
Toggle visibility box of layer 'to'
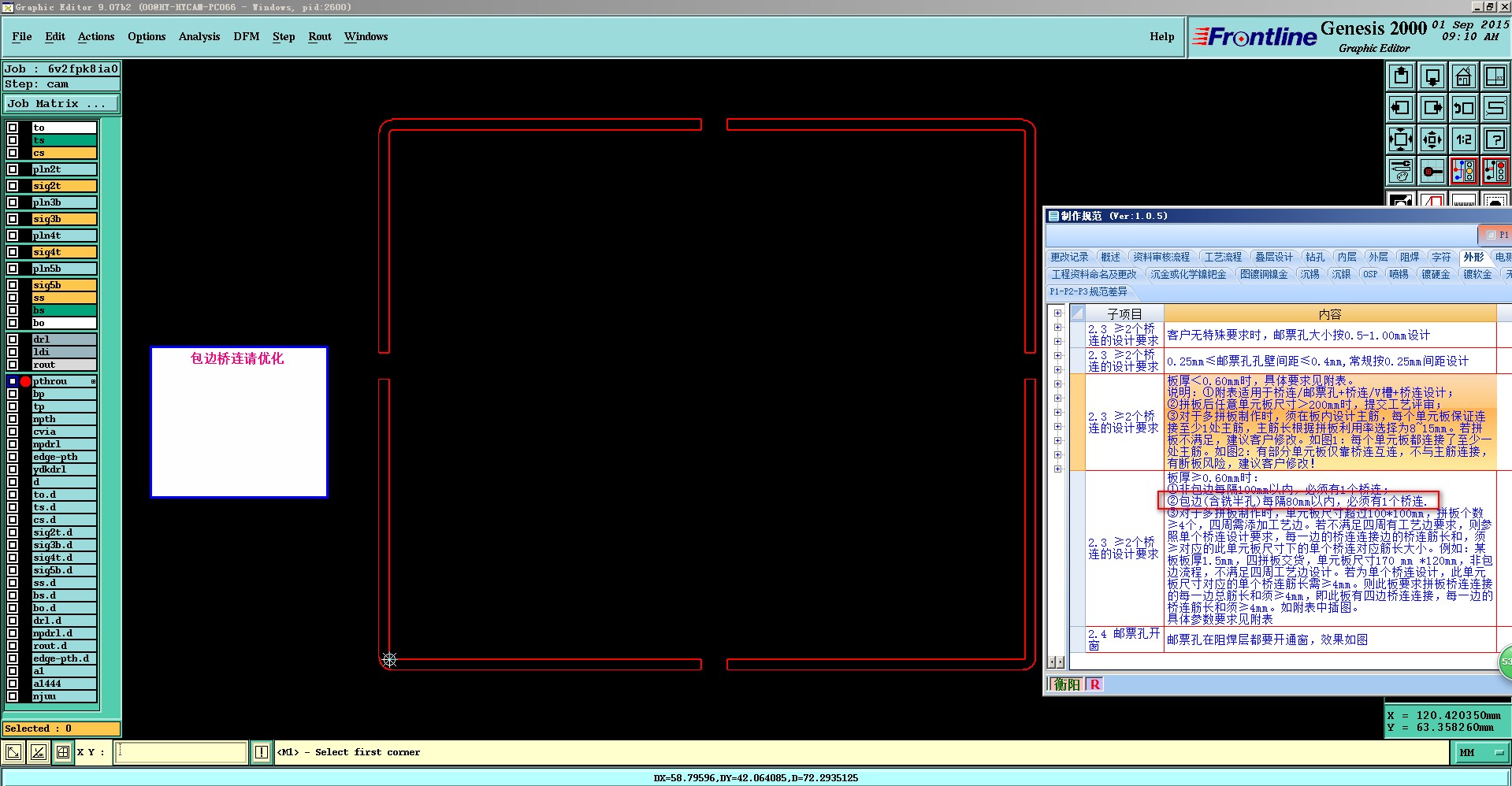pos(13,128)
